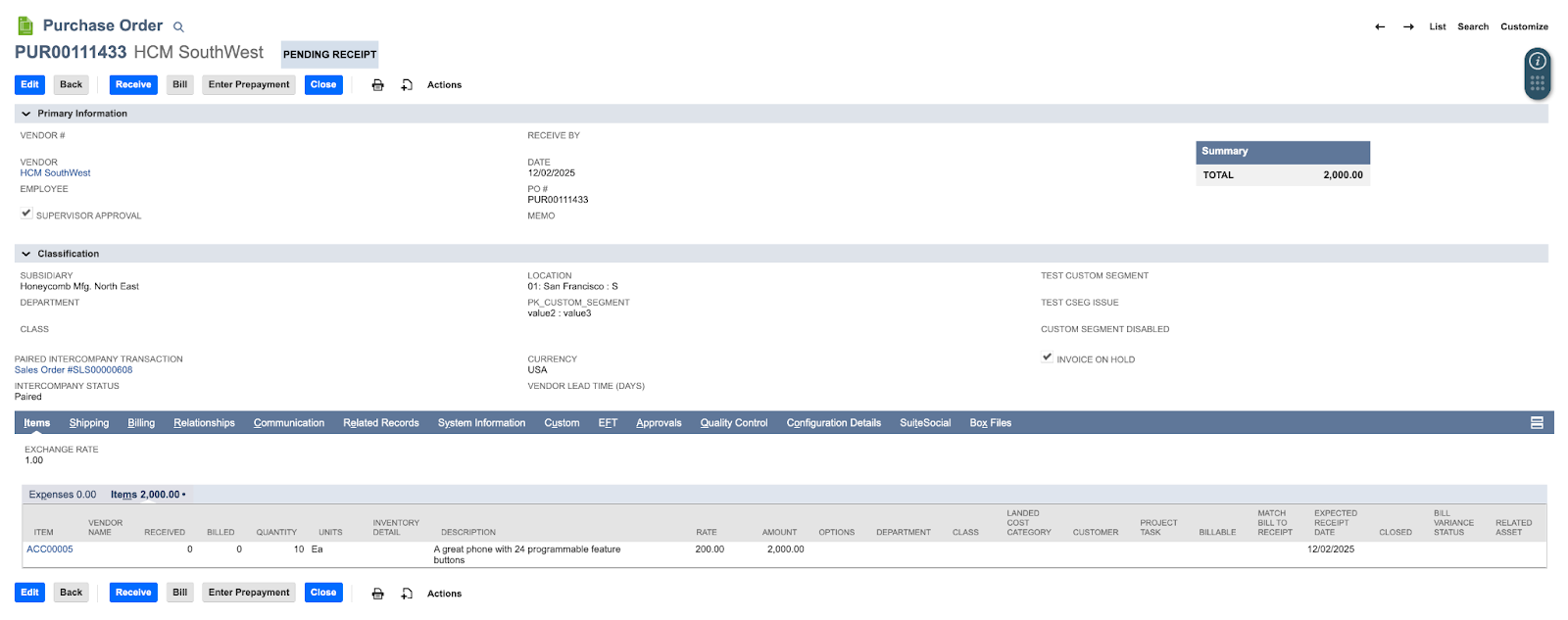Image resolution: width=1568 pixels, height=620 pixels.
Task: Select the Expenses 0.00 sublist
Action: tap(63, 495)
